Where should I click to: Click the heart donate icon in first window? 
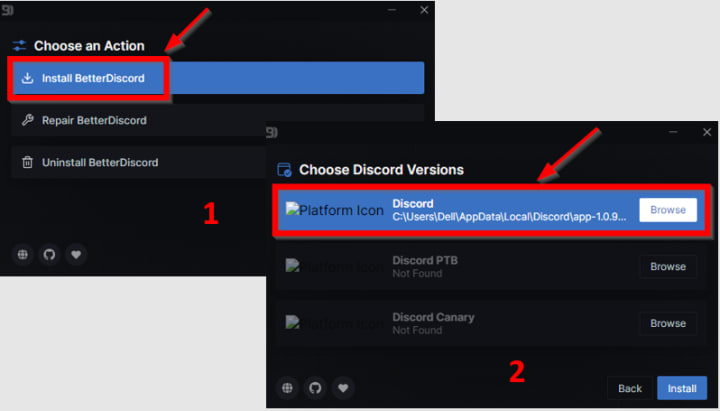76,254
